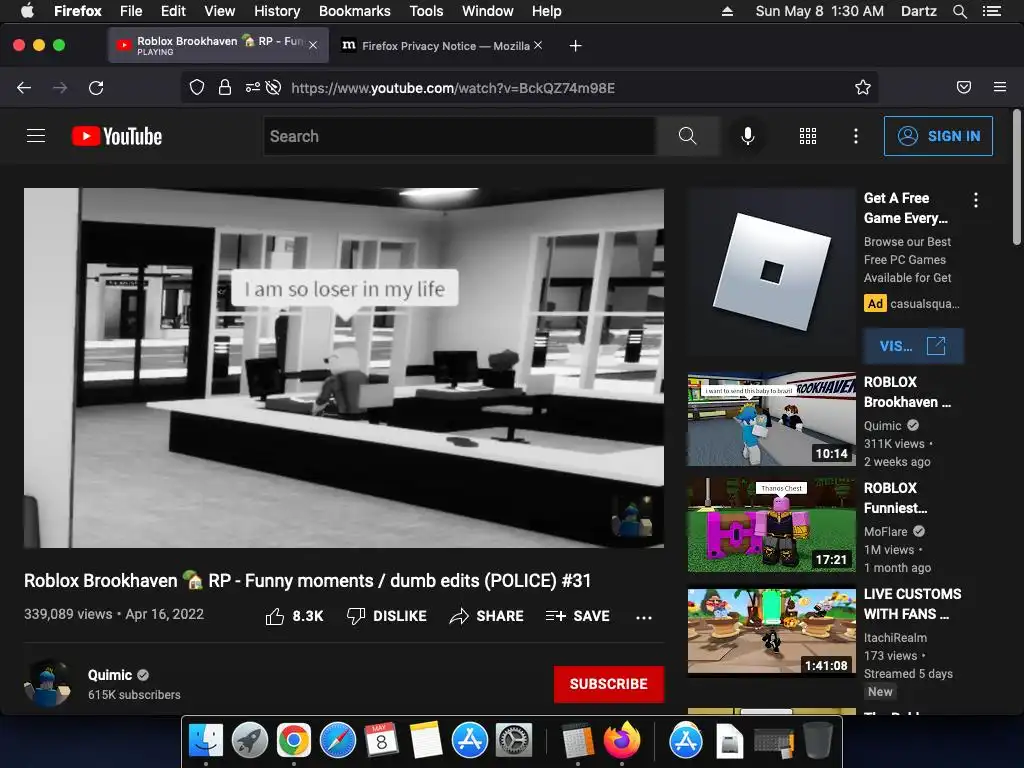Open Chrome from the Dock

pos(293,741)
